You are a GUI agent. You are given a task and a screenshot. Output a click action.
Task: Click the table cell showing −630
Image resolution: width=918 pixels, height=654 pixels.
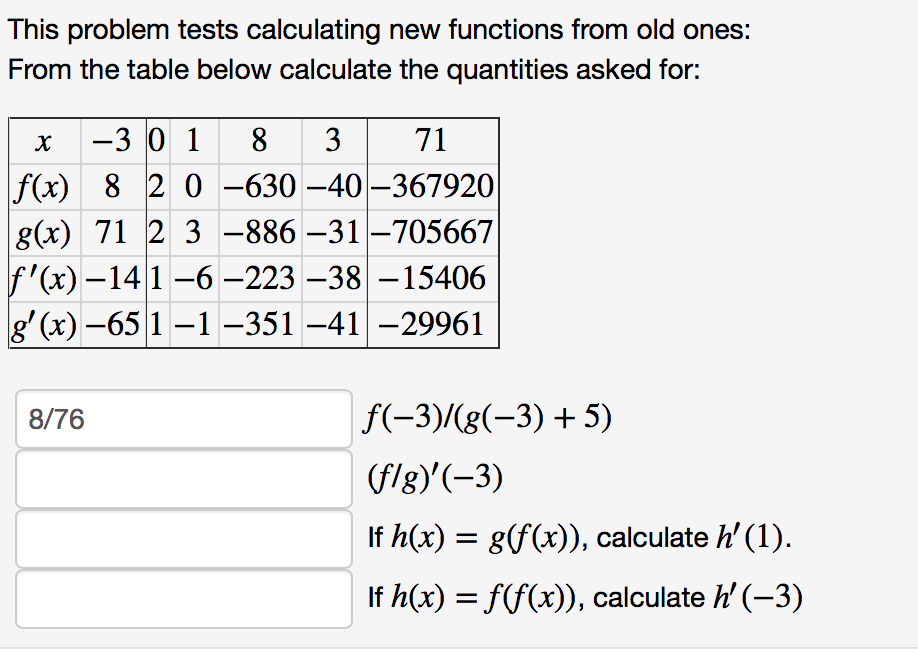[259, 186]
